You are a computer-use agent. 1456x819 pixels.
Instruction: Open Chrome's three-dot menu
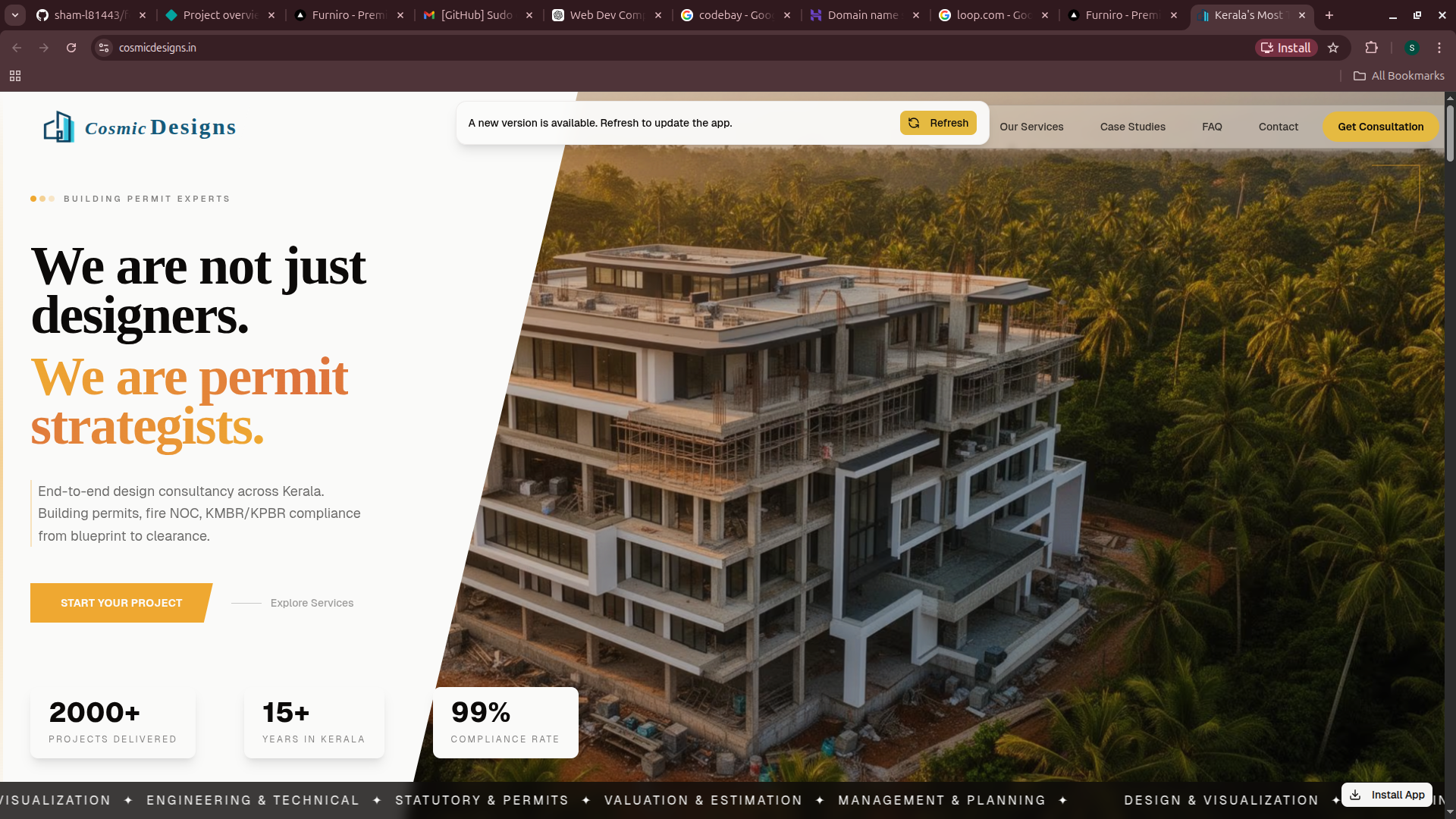click(1439, 48)
